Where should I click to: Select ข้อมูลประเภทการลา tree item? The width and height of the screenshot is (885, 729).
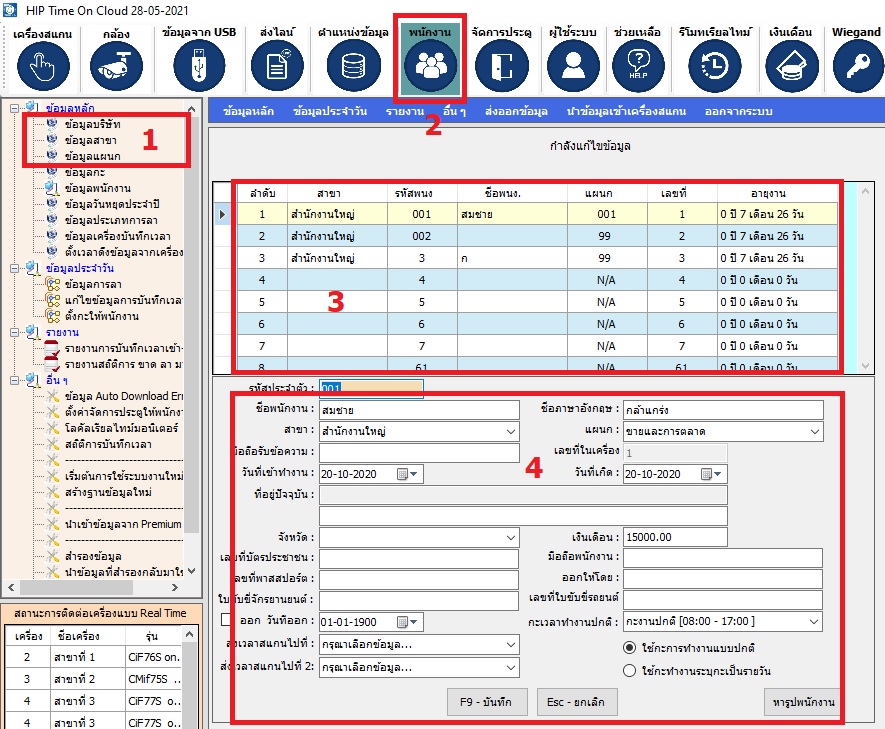[111, 220]
